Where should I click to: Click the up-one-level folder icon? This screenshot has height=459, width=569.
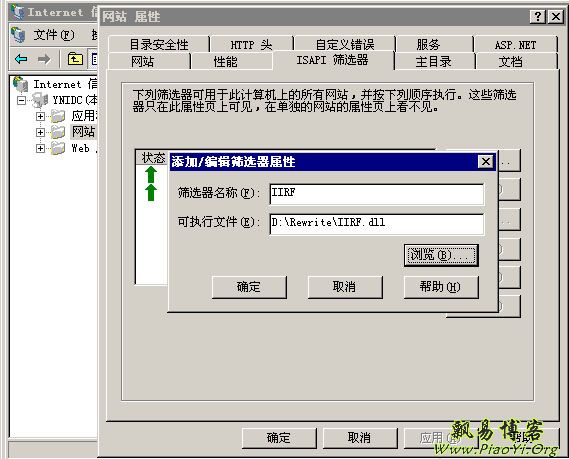pos(75,59)
